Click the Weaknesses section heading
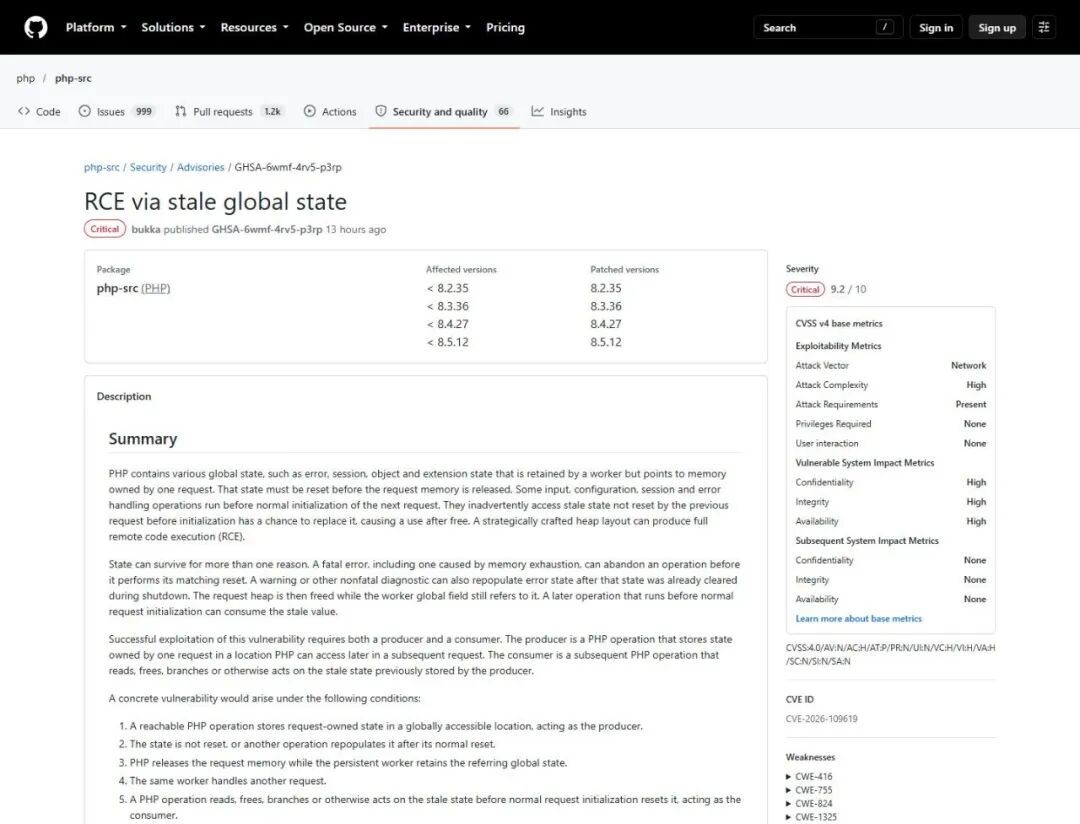This screenshot has height=824, width=1080. tap(810, 757)
